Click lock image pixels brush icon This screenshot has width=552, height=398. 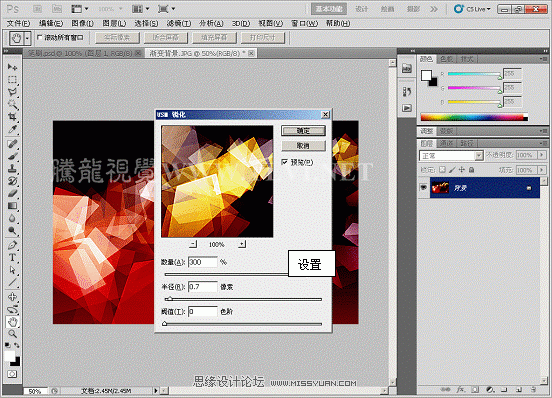[452, 170]
